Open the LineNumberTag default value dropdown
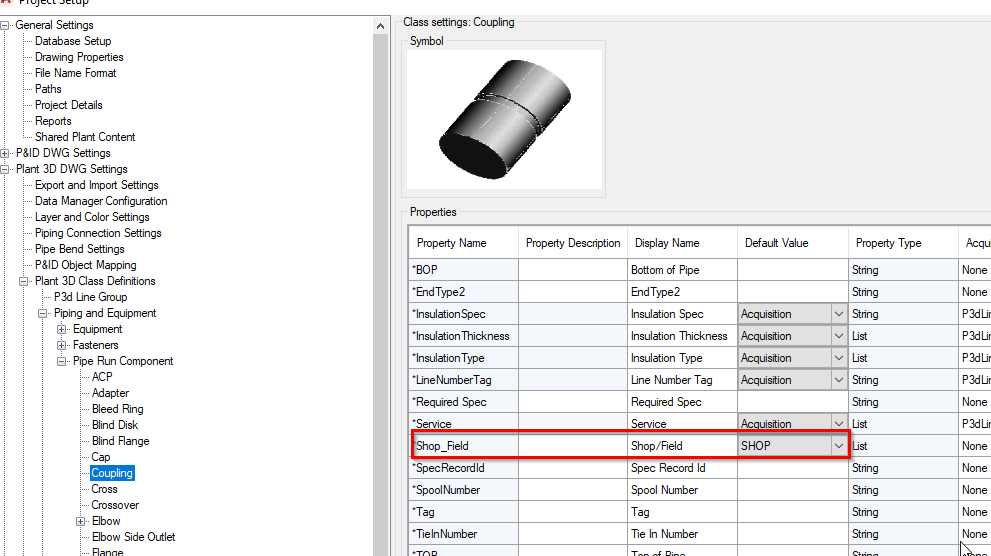 click(838, 380)
